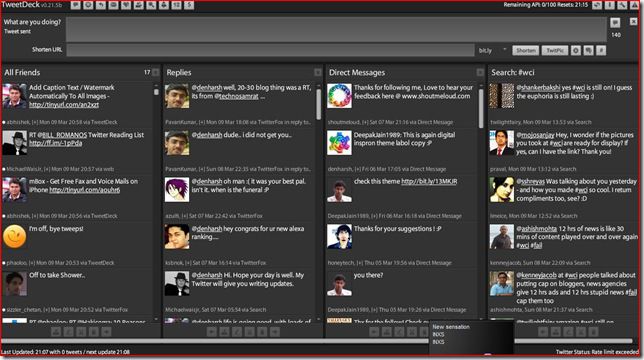
Task: Open @kenneyjacob mention in Search column
Action: point(536,275)
